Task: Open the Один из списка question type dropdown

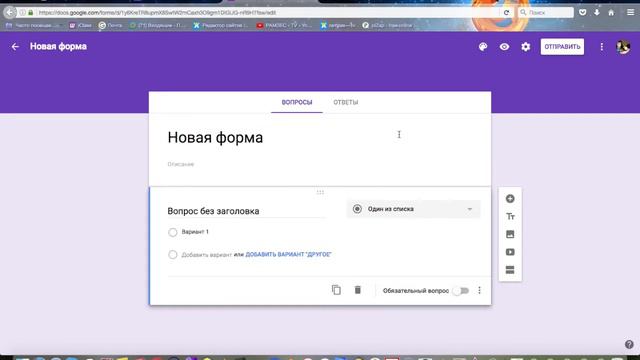Action: click(413, 209)
